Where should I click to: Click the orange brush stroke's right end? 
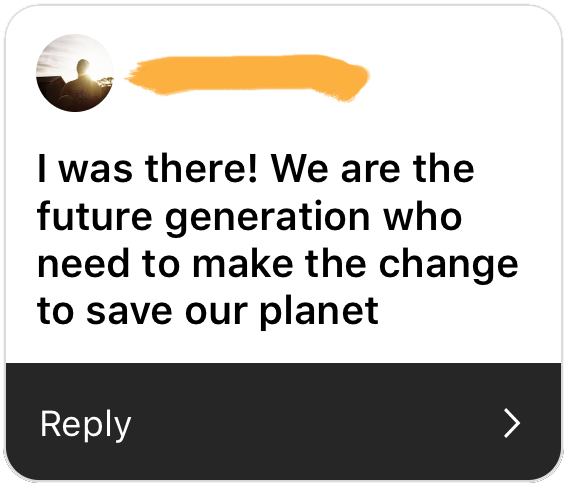(357, 79)
